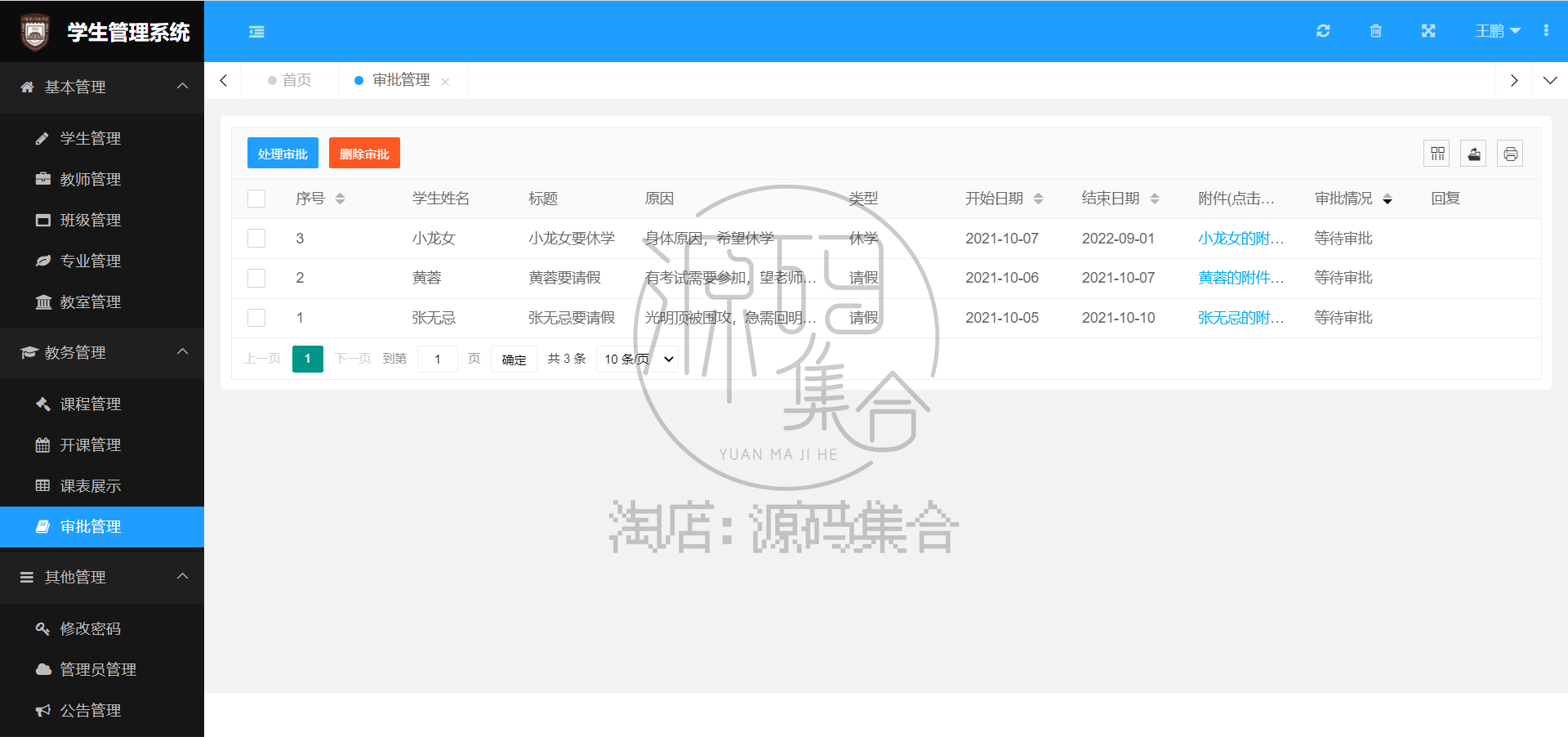The width and height of the screenshot is (1568, 737).
Task: Open the 王鹏 user dropdown
Action: coord(1498,31)
